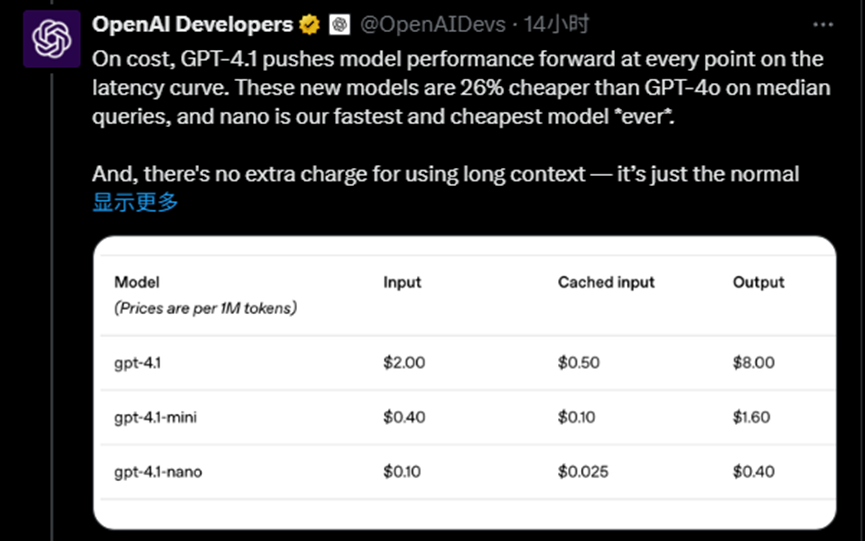Click the Cached input column header

[606, 282]
